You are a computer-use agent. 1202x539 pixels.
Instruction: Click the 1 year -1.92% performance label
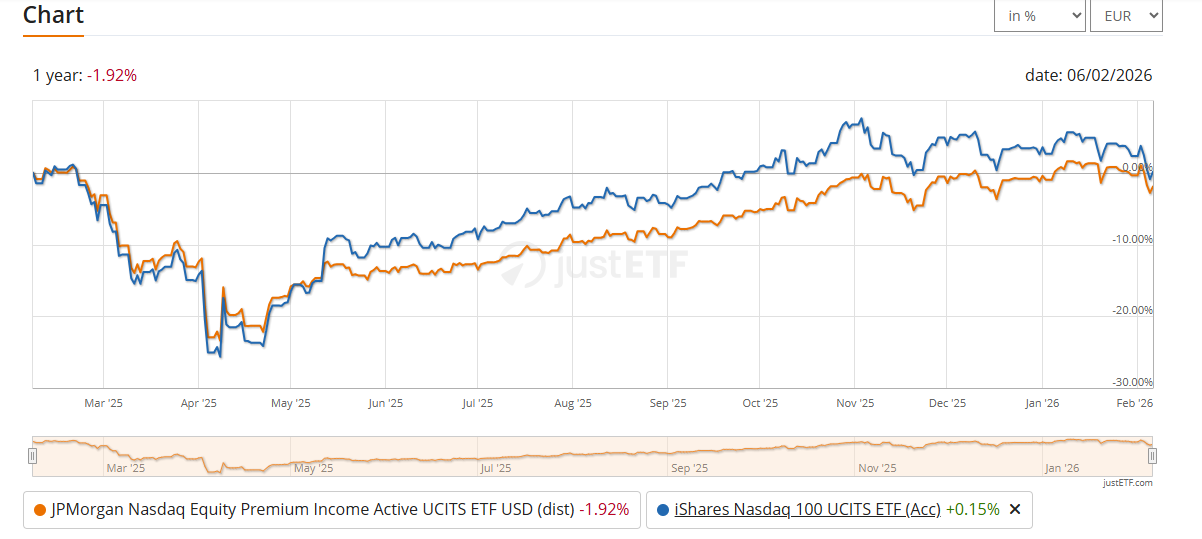pos(84,75)
